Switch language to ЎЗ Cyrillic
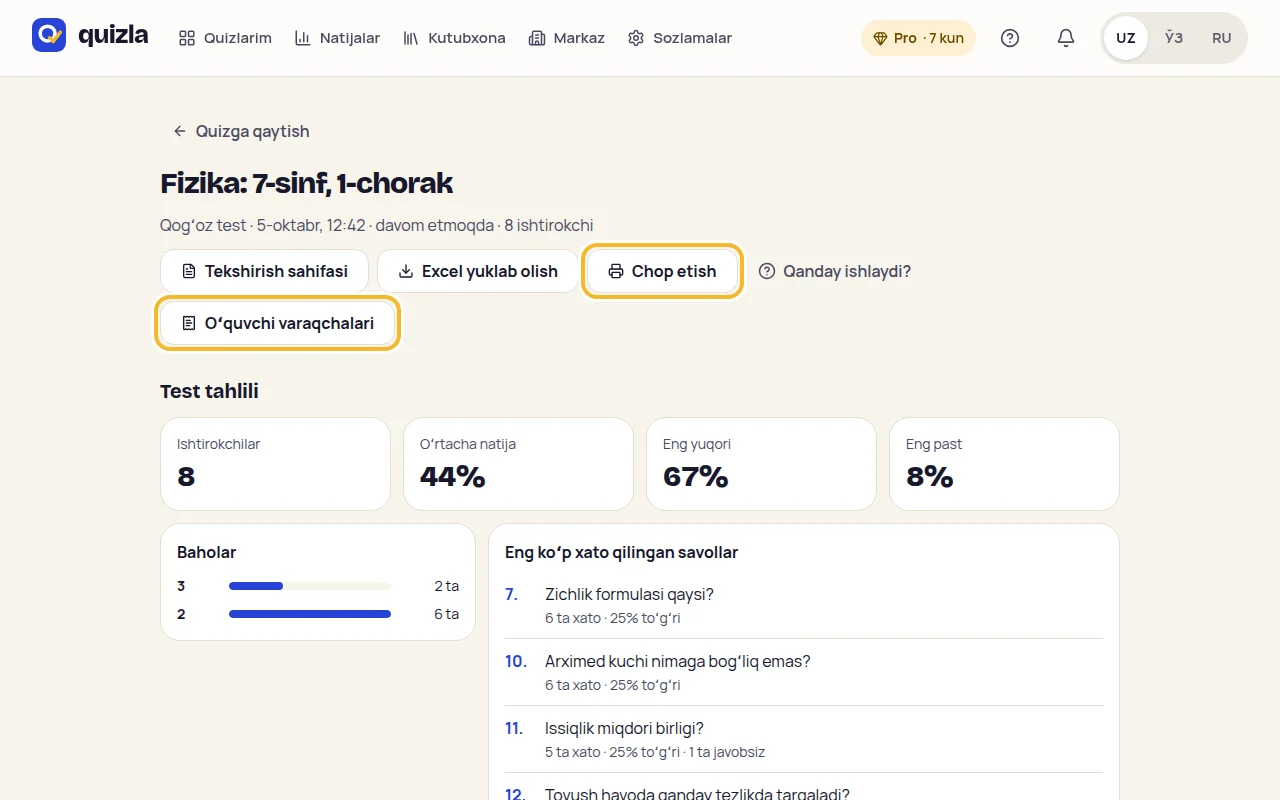 point(1174,38)
